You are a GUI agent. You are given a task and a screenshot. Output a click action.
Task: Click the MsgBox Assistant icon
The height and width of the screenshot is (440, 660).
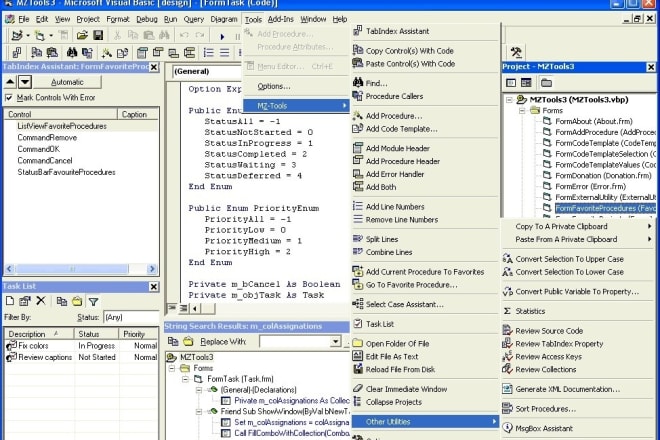coord(507,428)
